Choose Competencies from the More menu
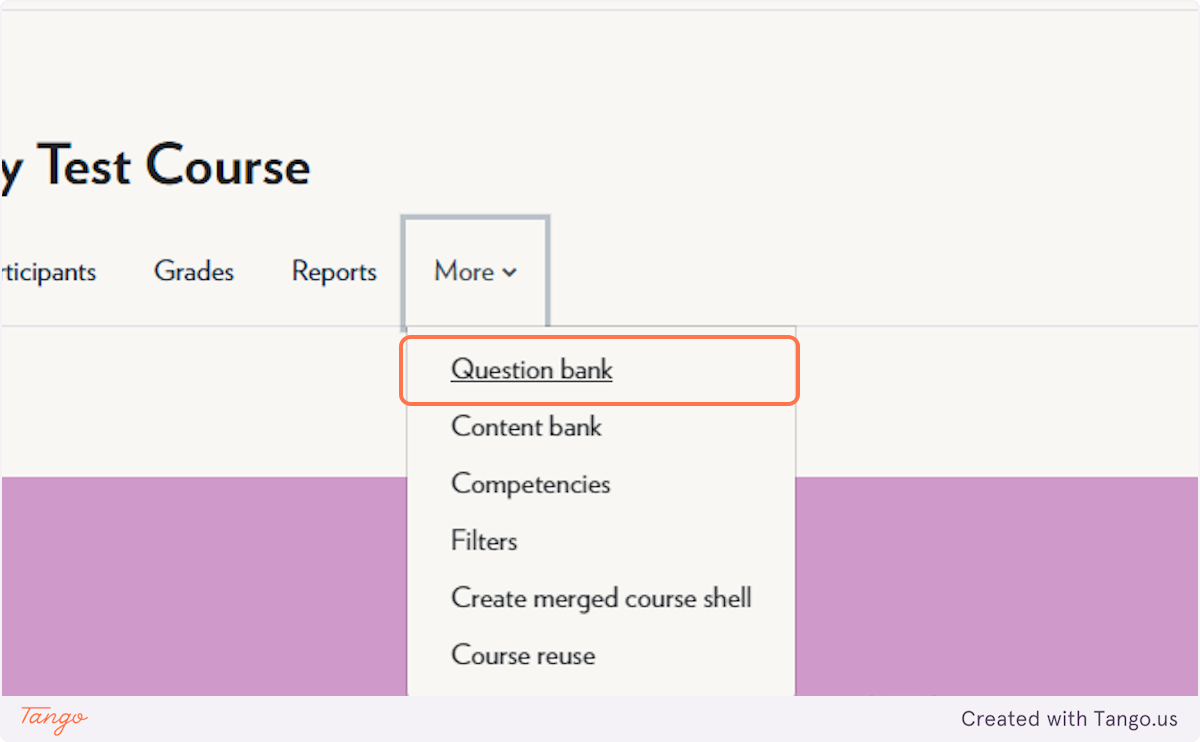1200x742 pixels. [530, 484]
